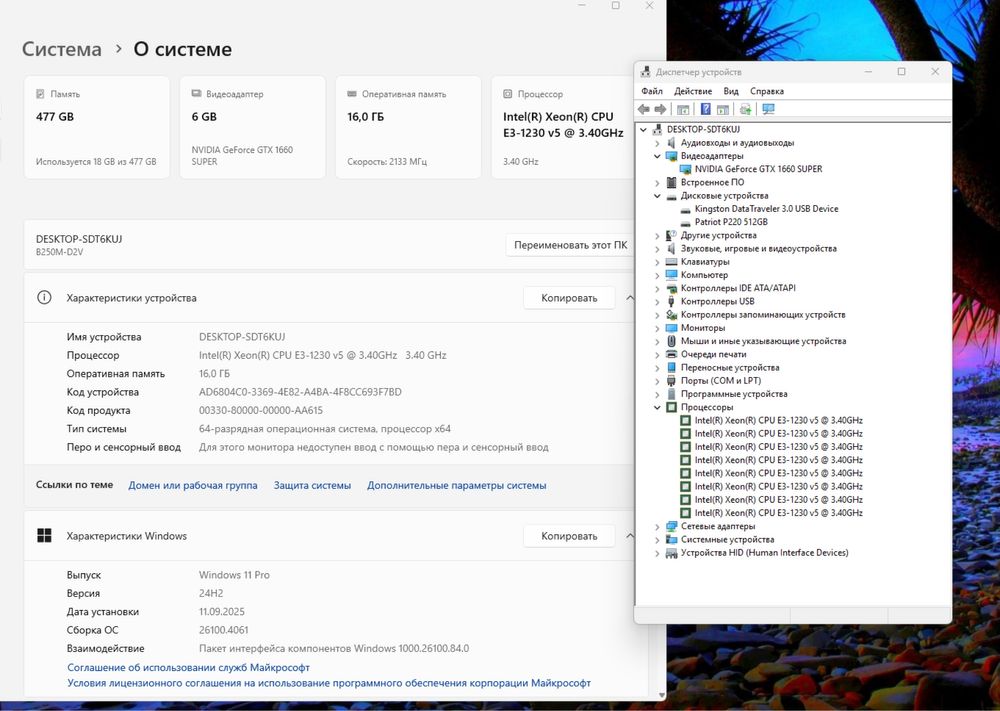The width and height of the screenshot is (1000, 711).
Task: Click the chip icon beside Процессоры category
Action: (x=671, y=407)
